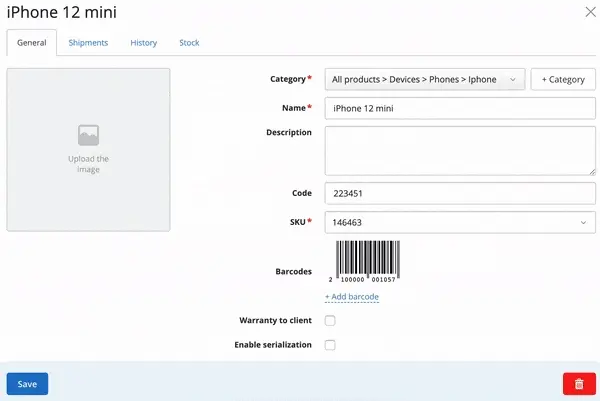
Task: Open the History tab
Action: coord(143,43)
